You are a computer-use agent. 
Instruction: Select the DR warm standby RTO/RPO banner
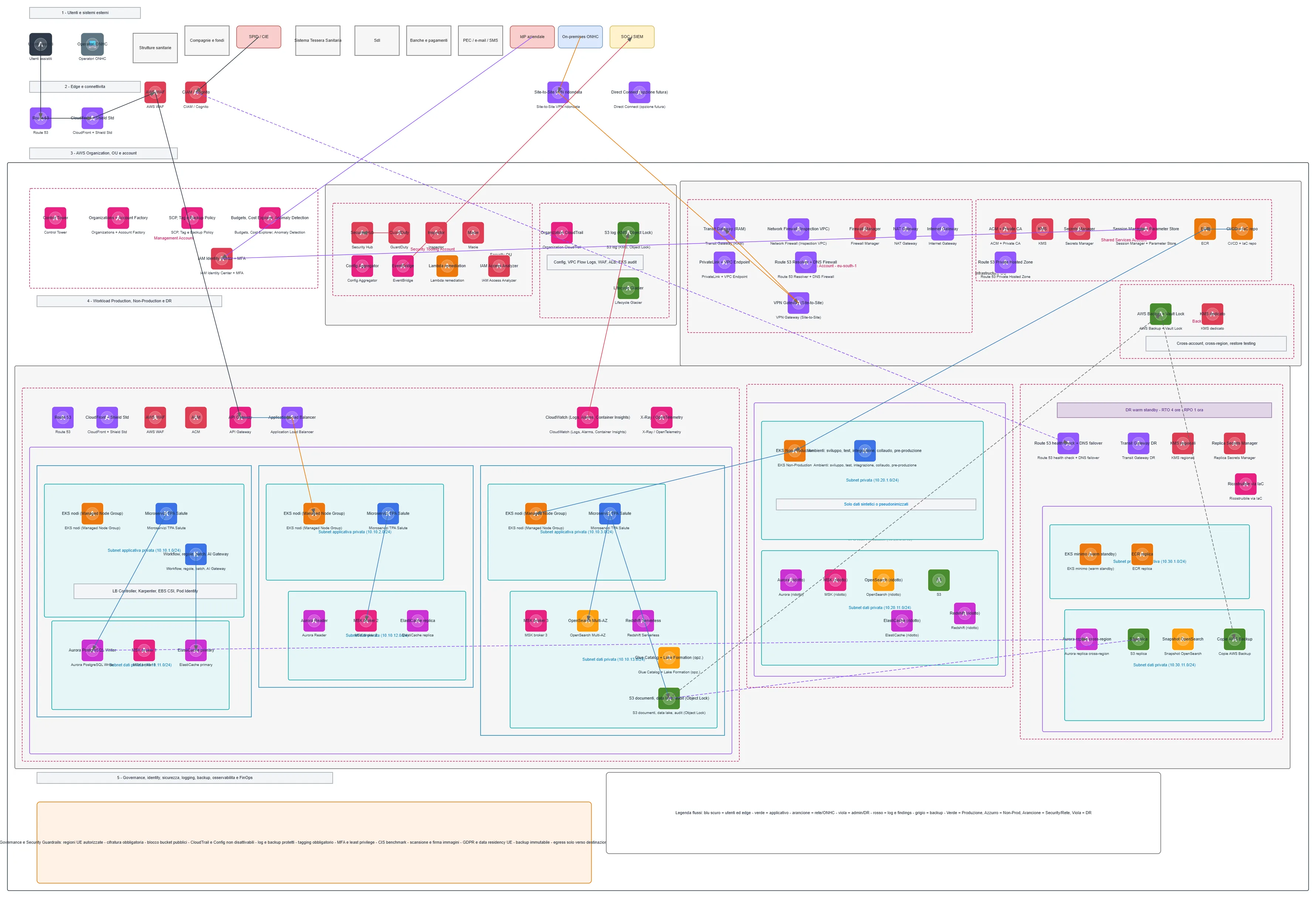[x=1164, y=411]
